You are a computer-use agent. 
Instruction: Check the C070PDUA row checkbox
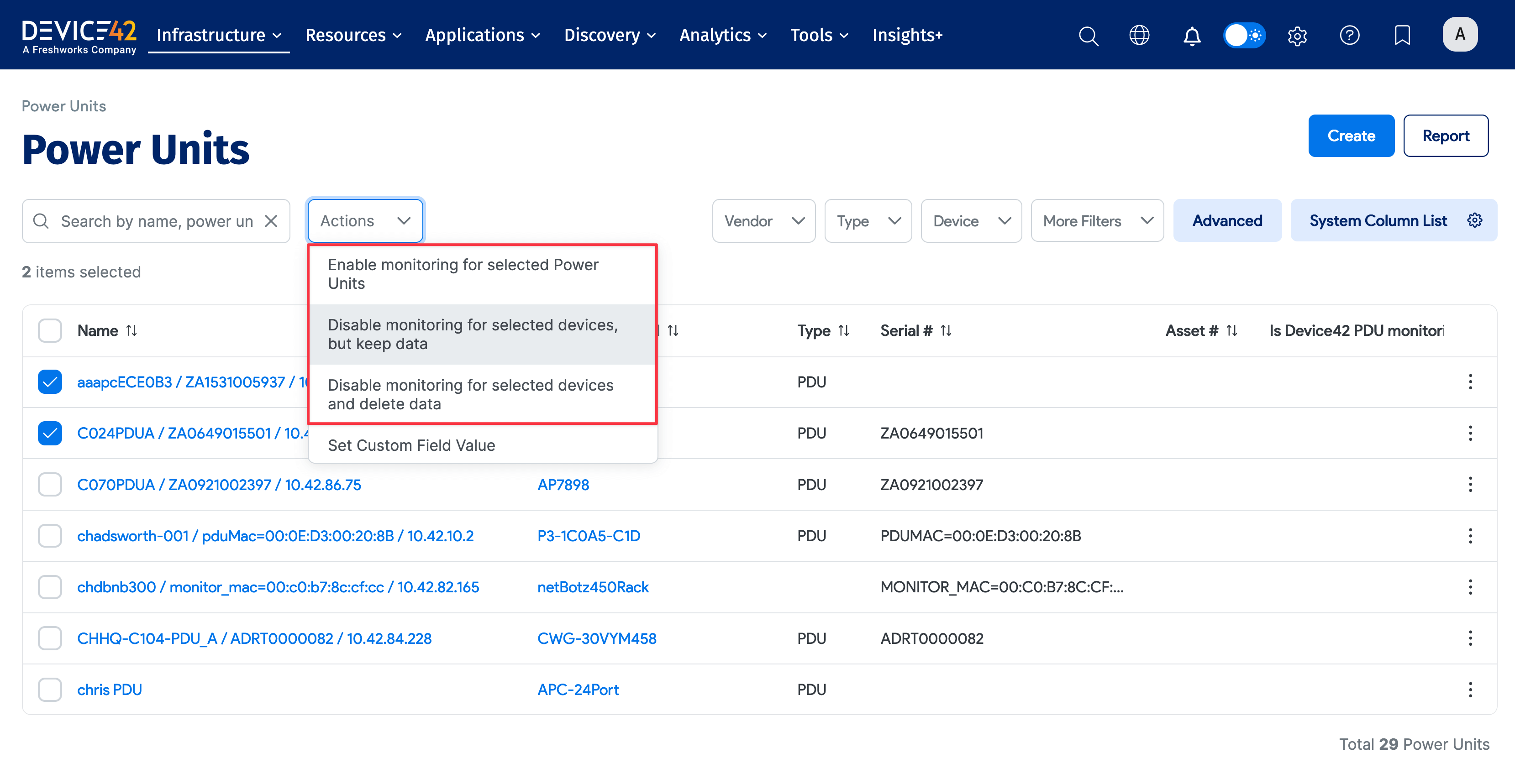tap(50, 485)
